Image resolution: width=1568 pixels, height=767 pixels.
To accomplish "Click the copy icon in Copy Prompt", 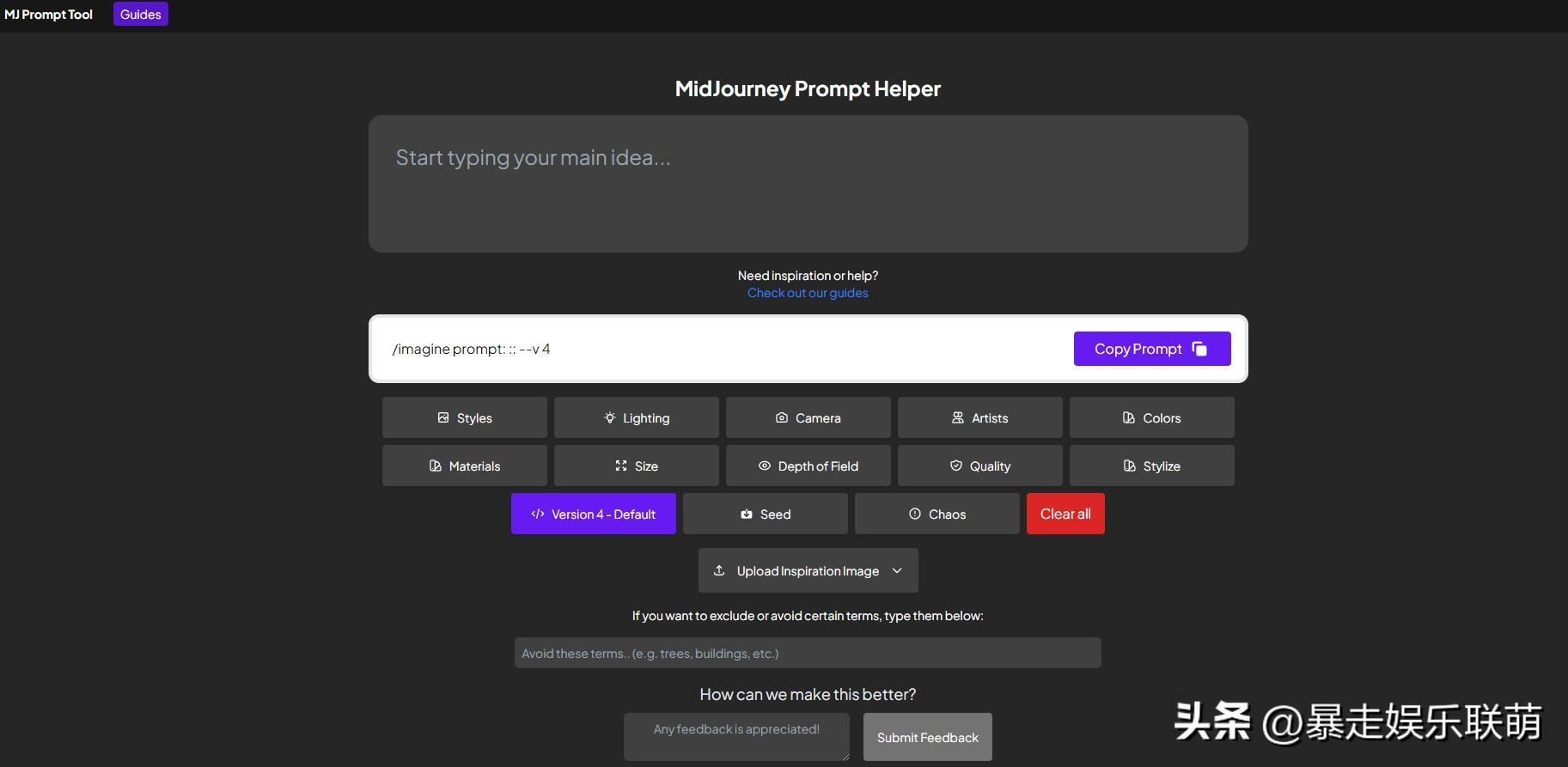I will pyautogui.click(x=1199, y=349).
